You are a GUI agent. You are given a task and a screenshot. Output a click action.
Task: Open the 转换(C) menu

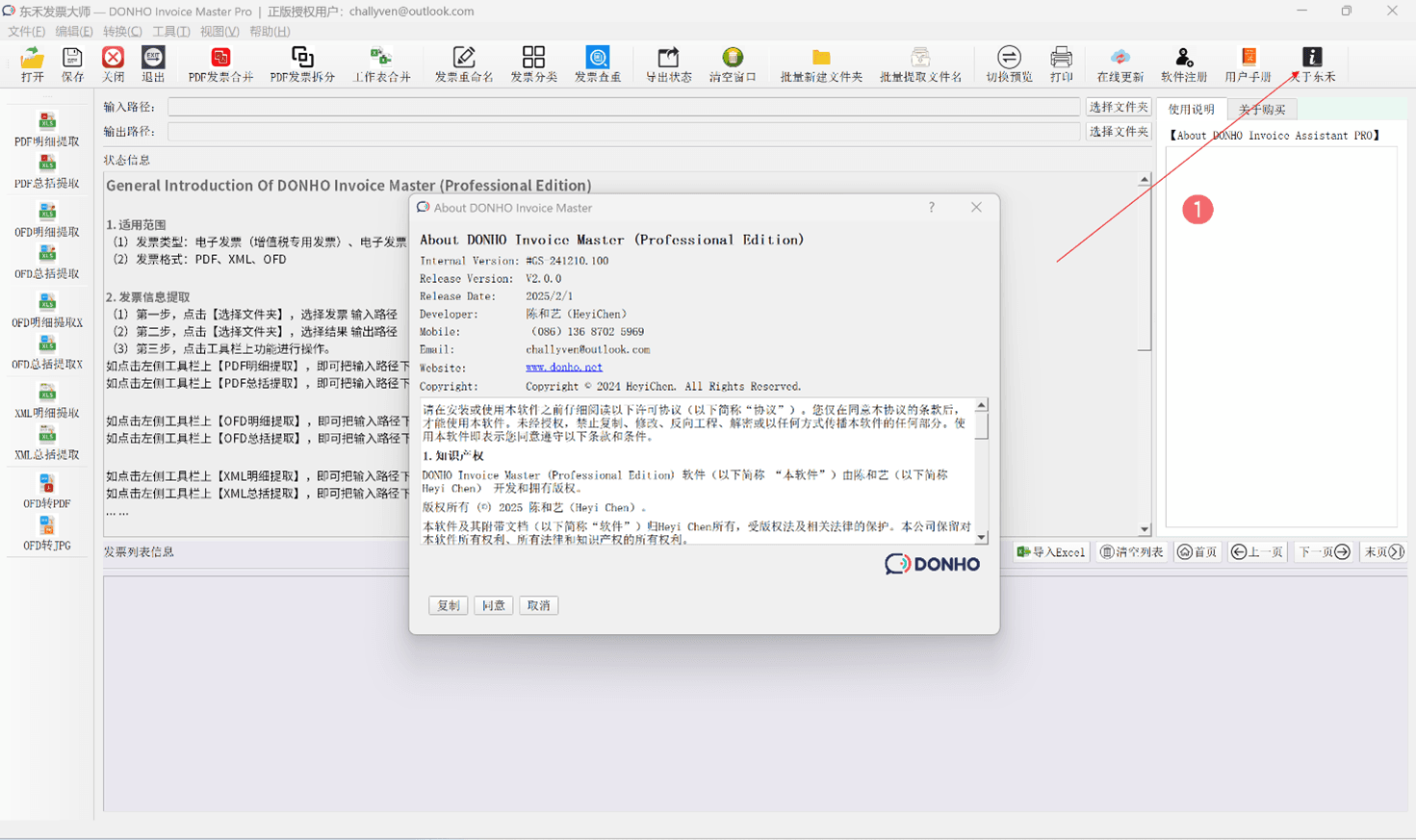point(122,32)
